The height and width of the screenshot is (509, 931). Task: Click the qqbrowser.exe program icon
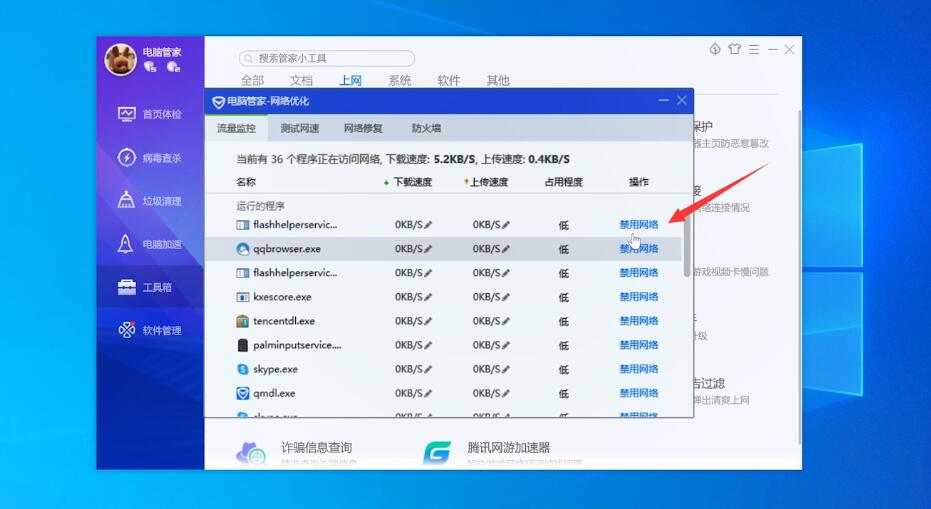tap(243, 249)
